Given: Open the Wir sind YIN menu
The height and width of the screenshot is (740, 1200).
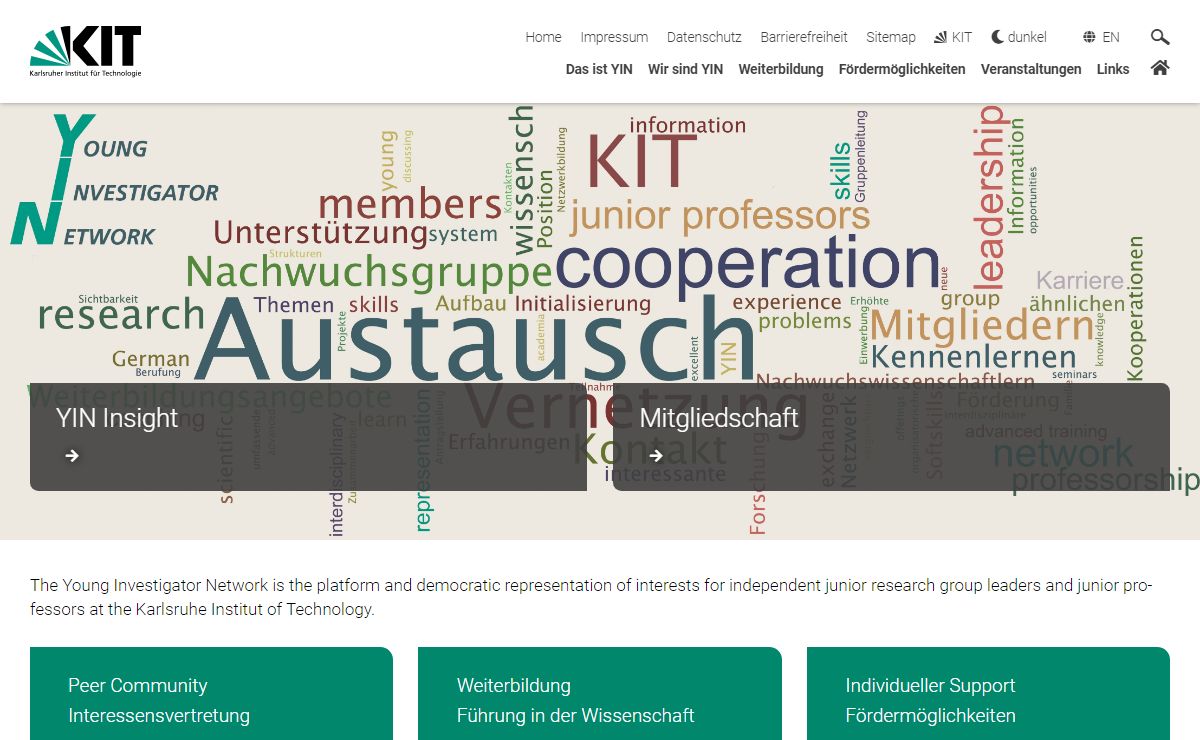Looking at the screenshot, I should coord(685,69).
